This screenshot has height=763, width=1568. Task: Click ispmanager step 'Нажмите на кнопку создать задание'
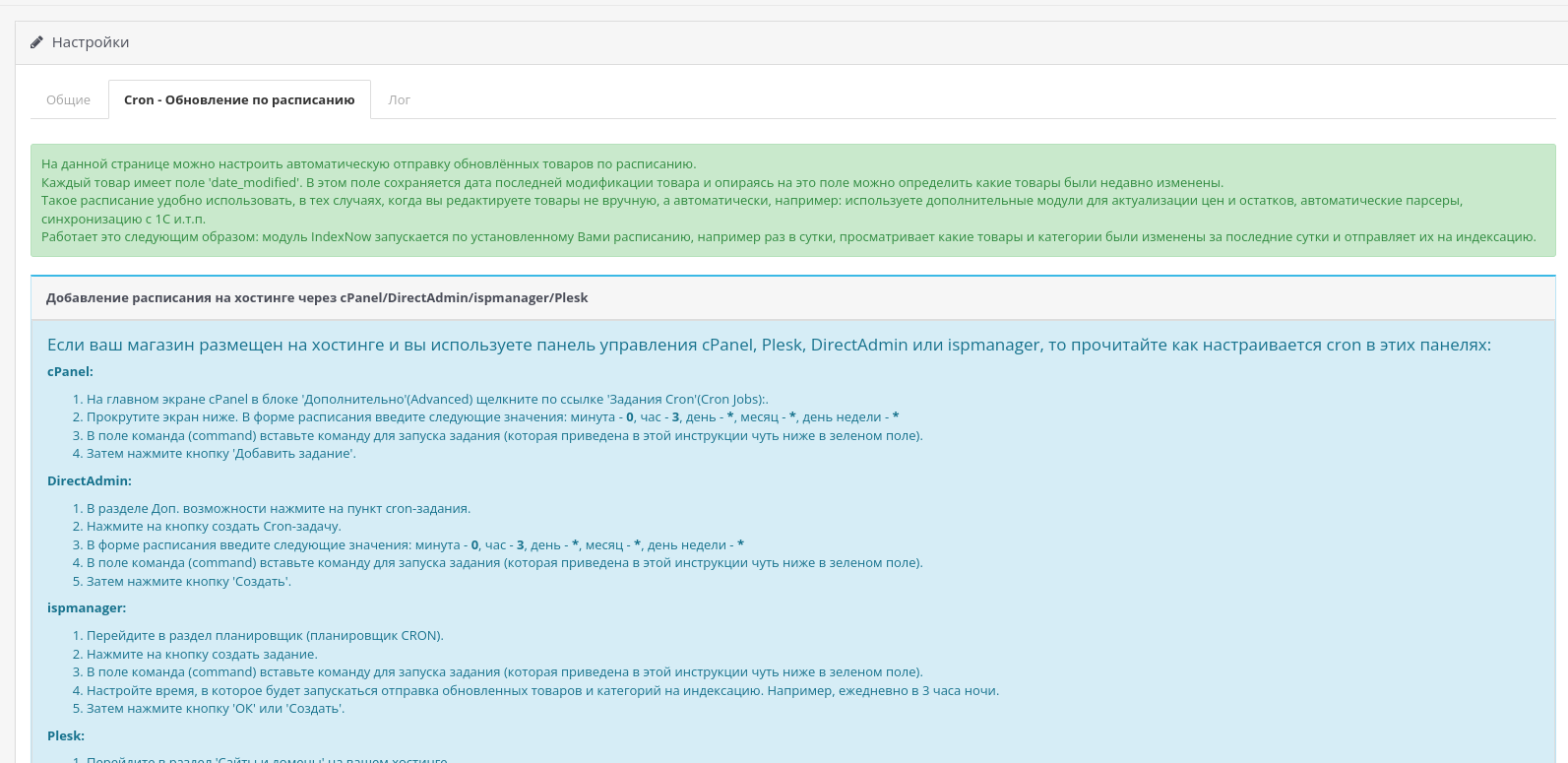click(x=202, y=654)
